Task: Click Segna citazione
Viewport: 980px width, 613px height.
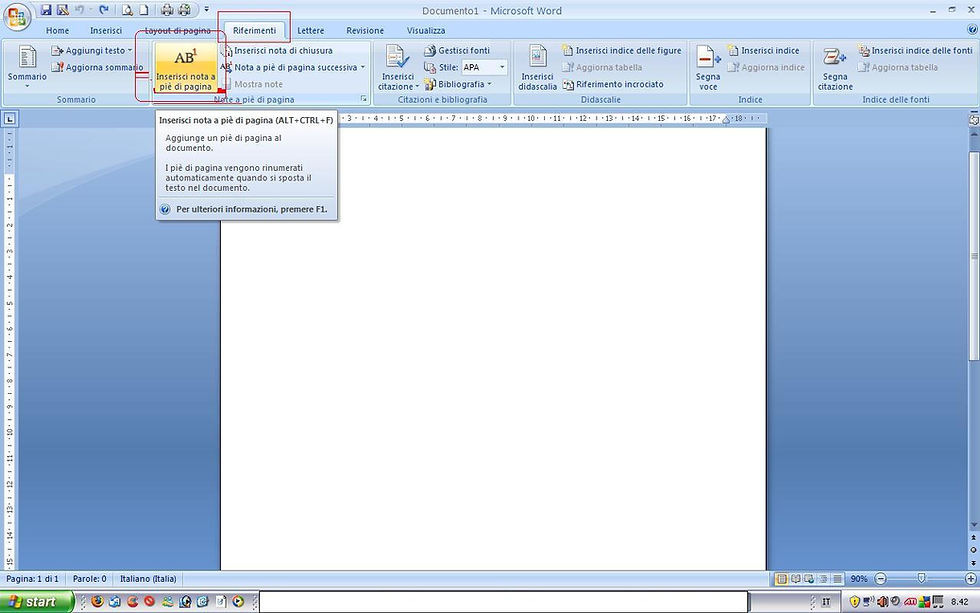Action: 835,67
